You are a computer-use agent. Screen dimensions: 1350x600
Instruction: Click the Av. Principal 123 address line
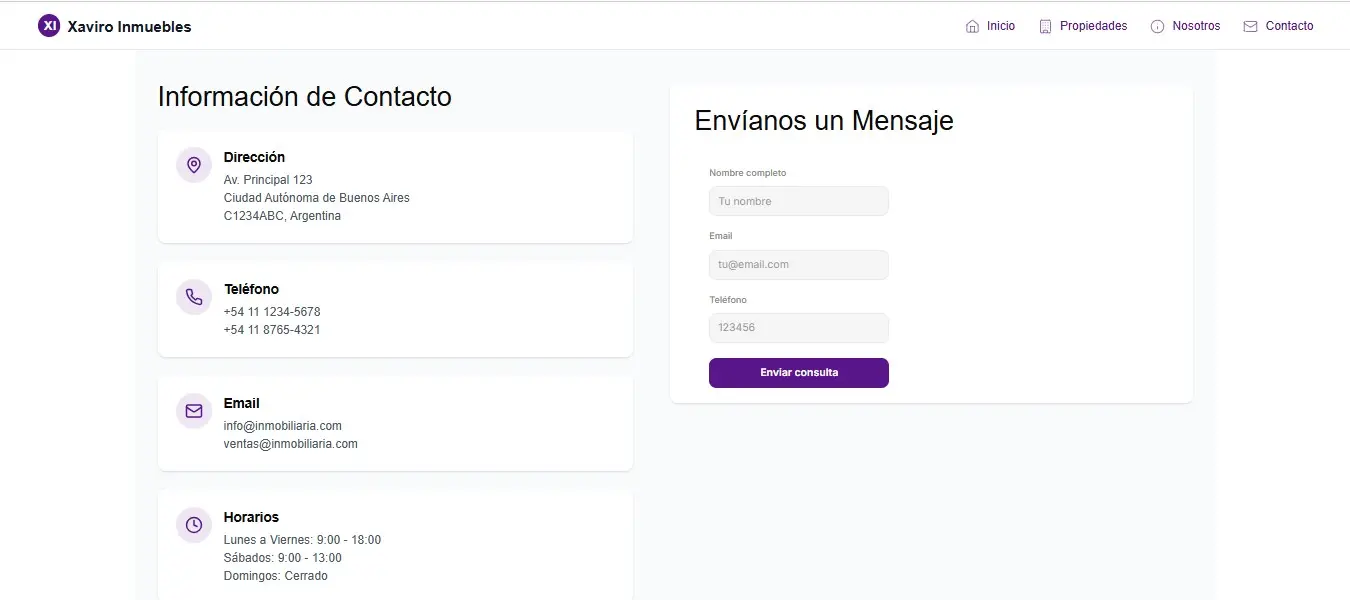pos(268,180)
